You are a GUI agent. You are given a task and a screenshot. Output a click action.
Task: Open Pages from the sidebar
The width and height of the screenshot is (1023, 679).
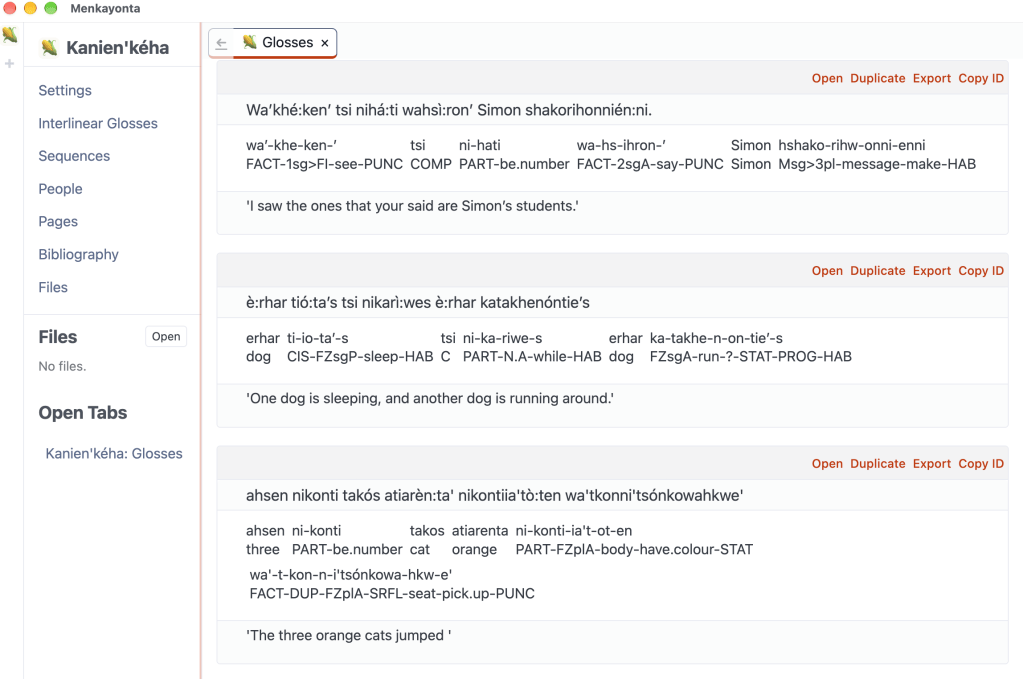tap(58, 222)
